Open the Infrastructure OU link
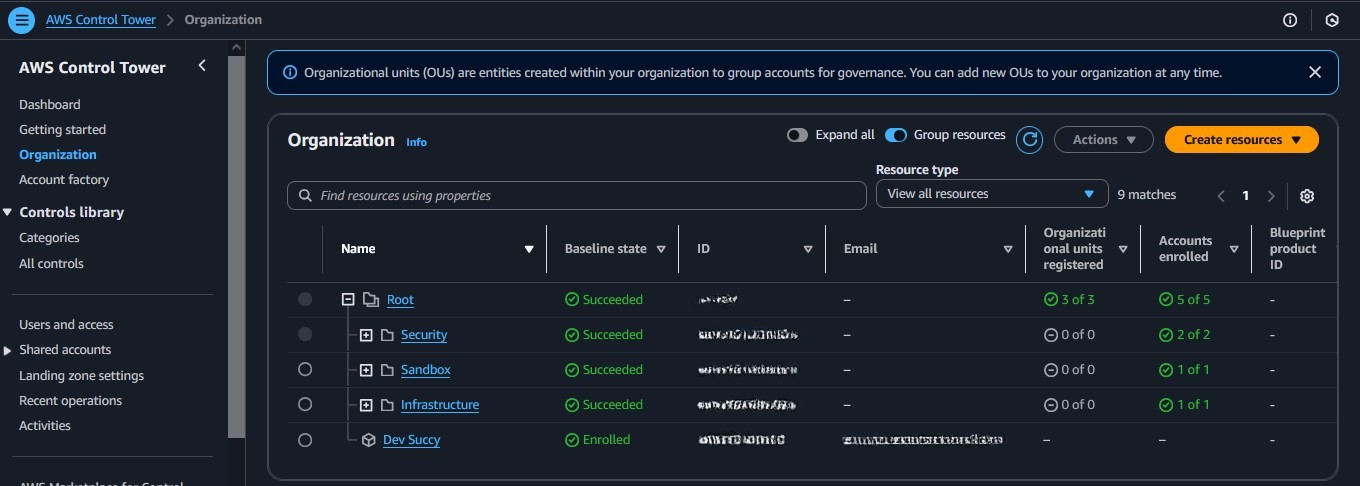1360x486 pixels. 440,405
